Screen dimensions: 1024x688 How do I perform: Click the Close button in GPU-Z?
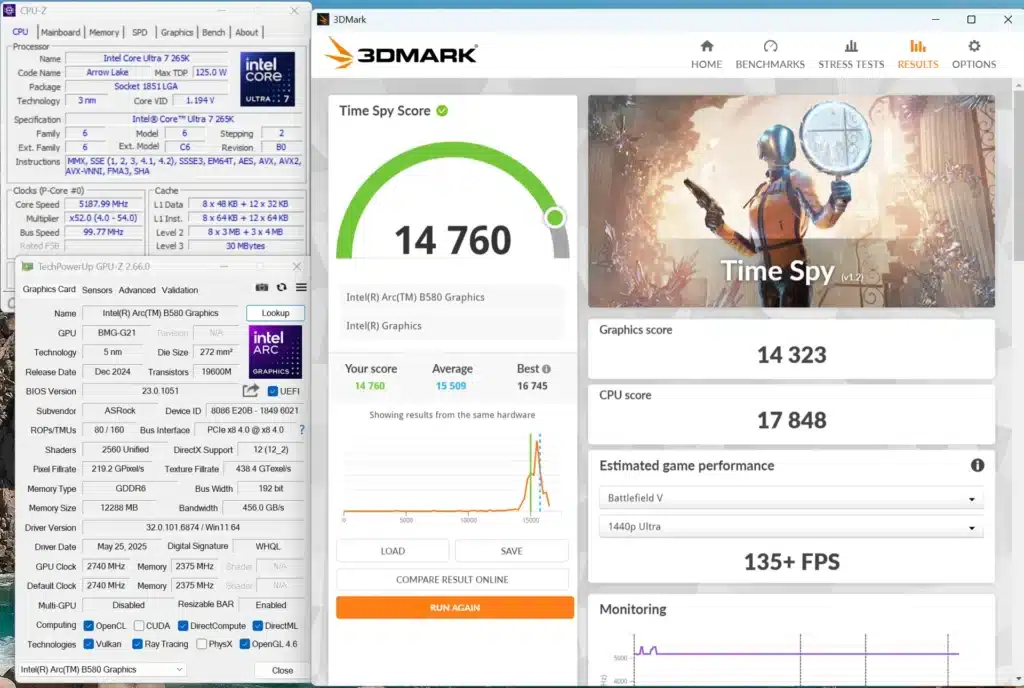282,670
